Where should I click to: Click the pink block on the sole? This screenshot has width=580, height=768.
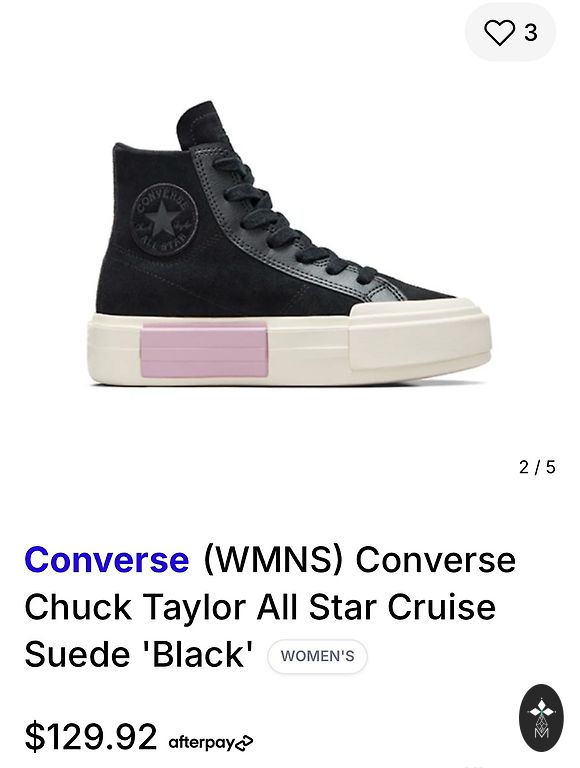tap(204, 353)
